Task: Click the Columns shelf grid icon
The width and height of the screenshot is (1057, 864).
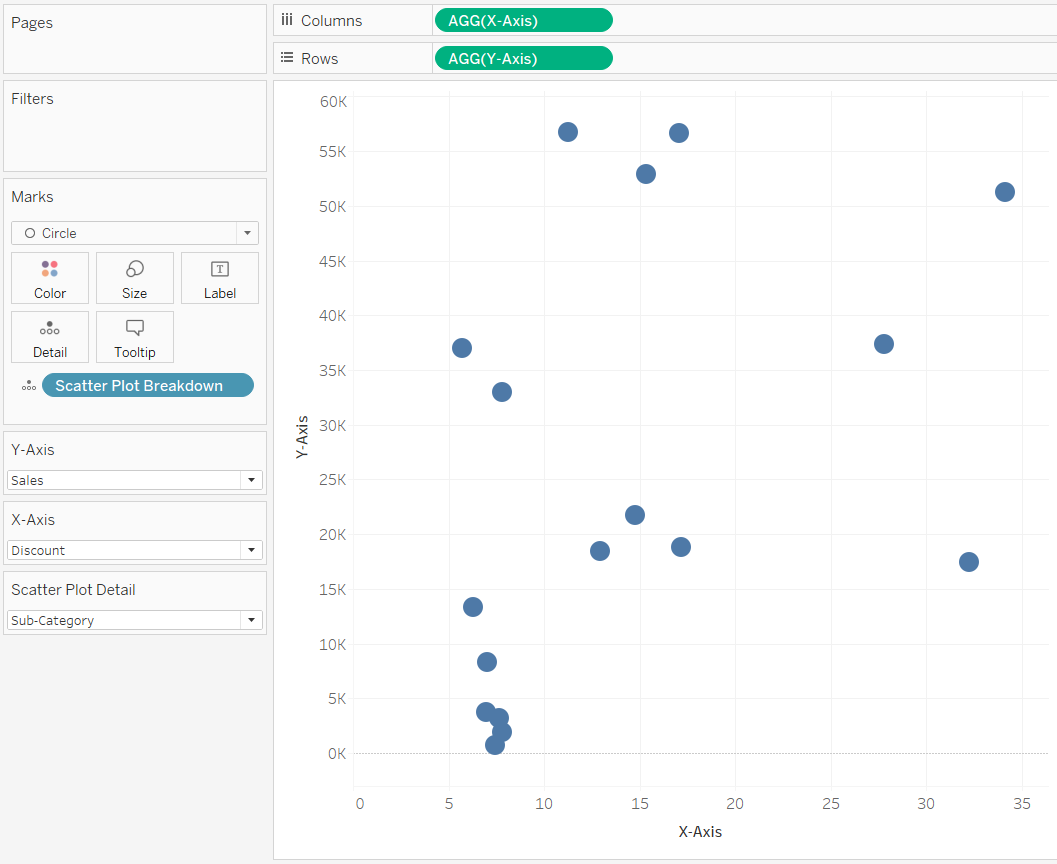Action: click(286, 19)
